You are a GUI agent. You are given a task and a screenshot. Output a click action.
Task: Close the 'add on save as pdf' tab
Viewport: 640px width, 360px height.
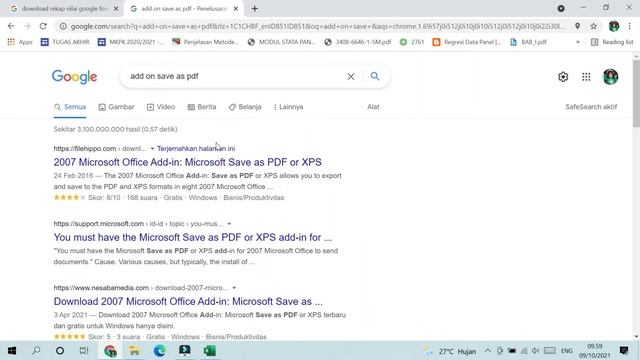coord(236,9)
